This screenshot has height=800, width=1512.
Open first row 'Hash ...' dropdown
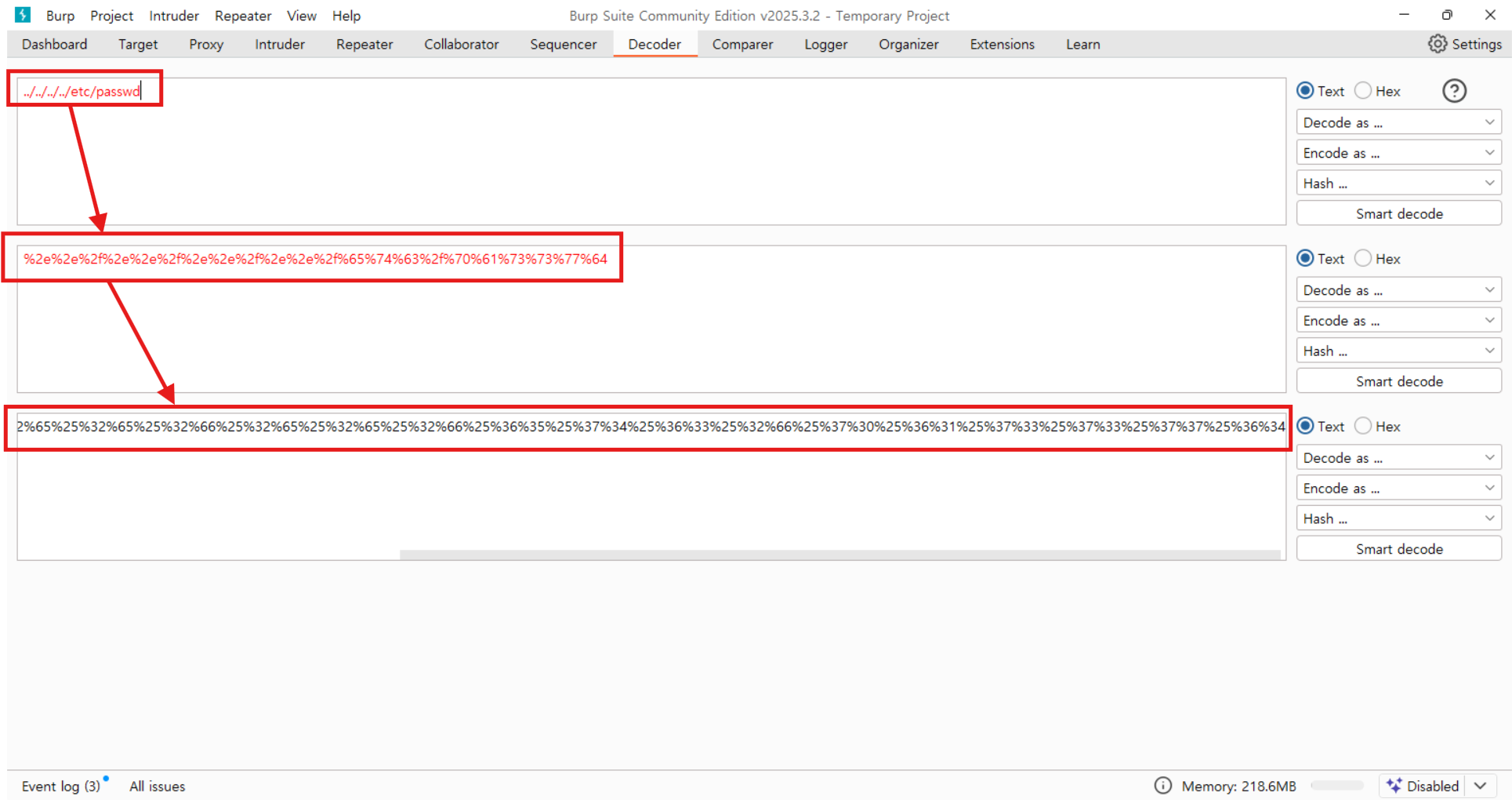click(1398, 183)
